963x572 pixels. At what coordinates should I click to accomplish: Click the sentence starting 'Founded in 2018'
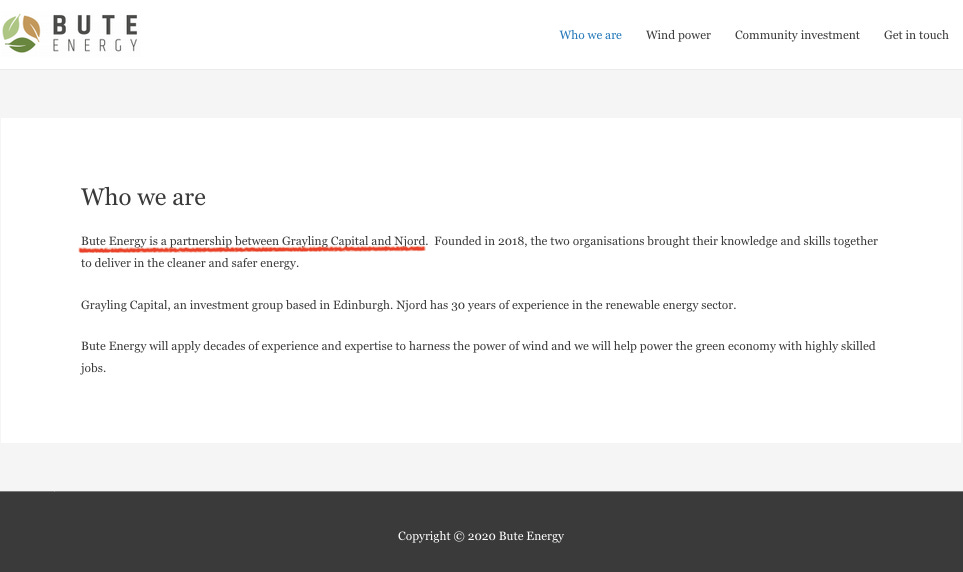(656, 241)
